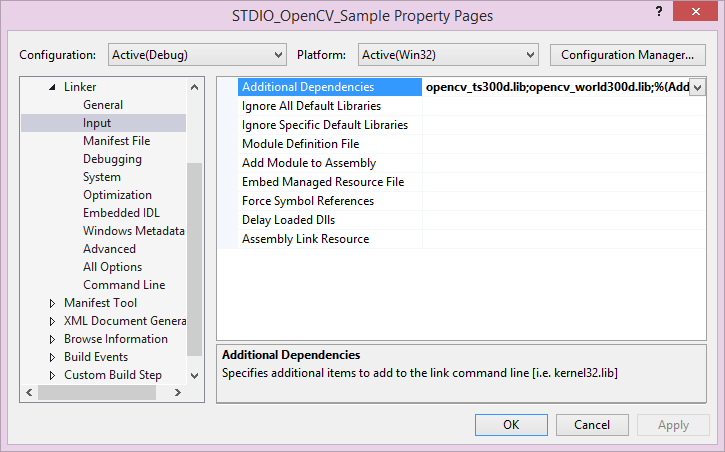Select the Custom Build Step label
The image size is (725, 452).
click(x=113, y=375)
